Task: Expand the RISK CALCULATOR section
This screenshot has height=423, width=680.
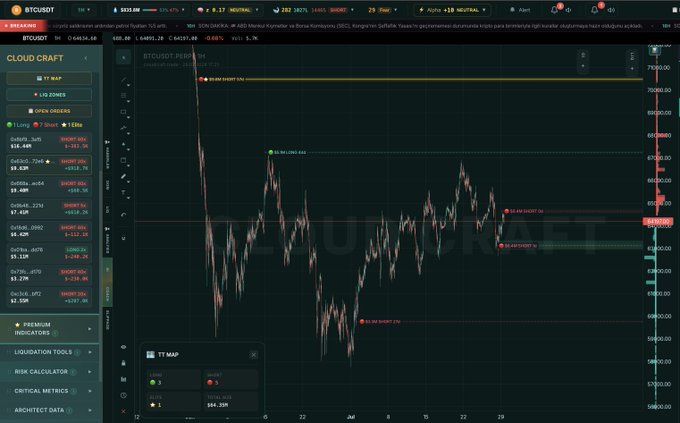Action: [x=50, y=372]
